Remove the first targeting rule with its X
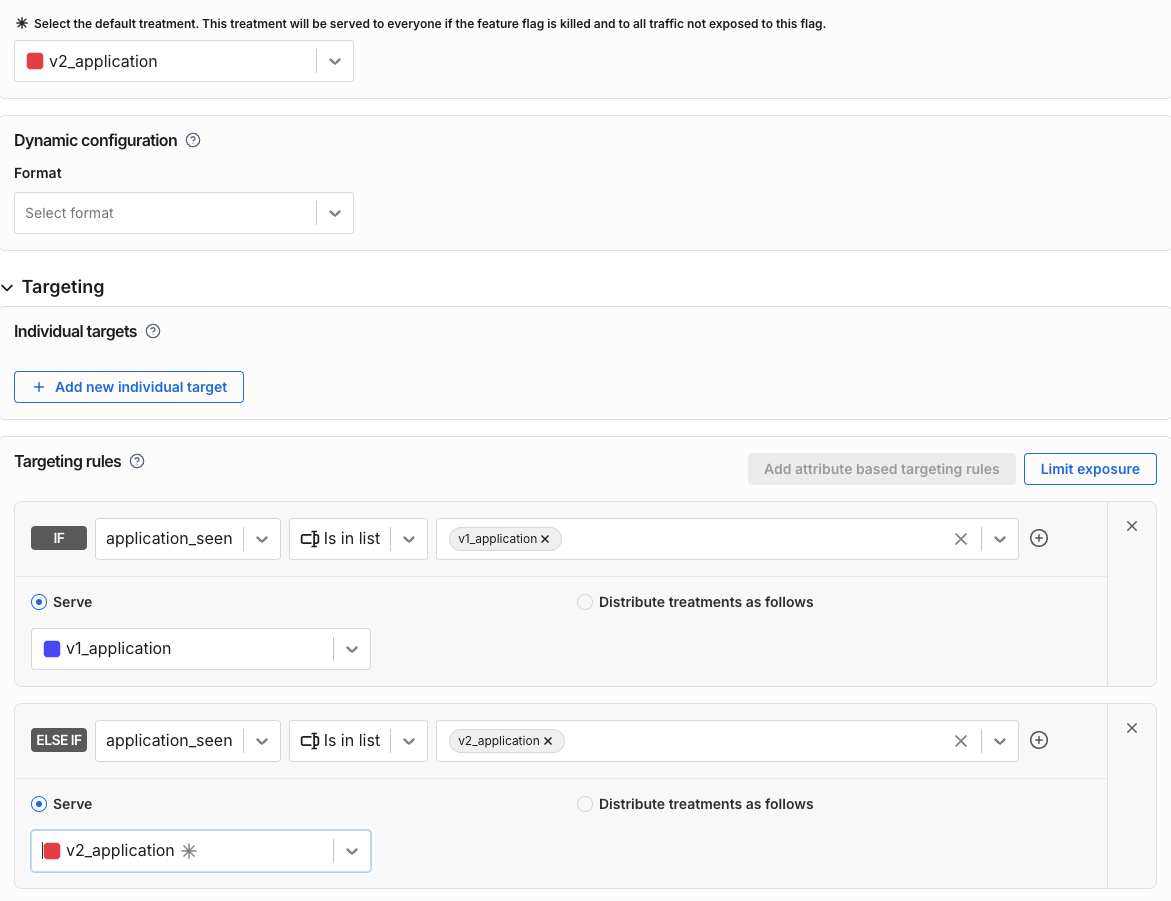The height and width of the screenshot is (901, 1171). pos(1131,525)
